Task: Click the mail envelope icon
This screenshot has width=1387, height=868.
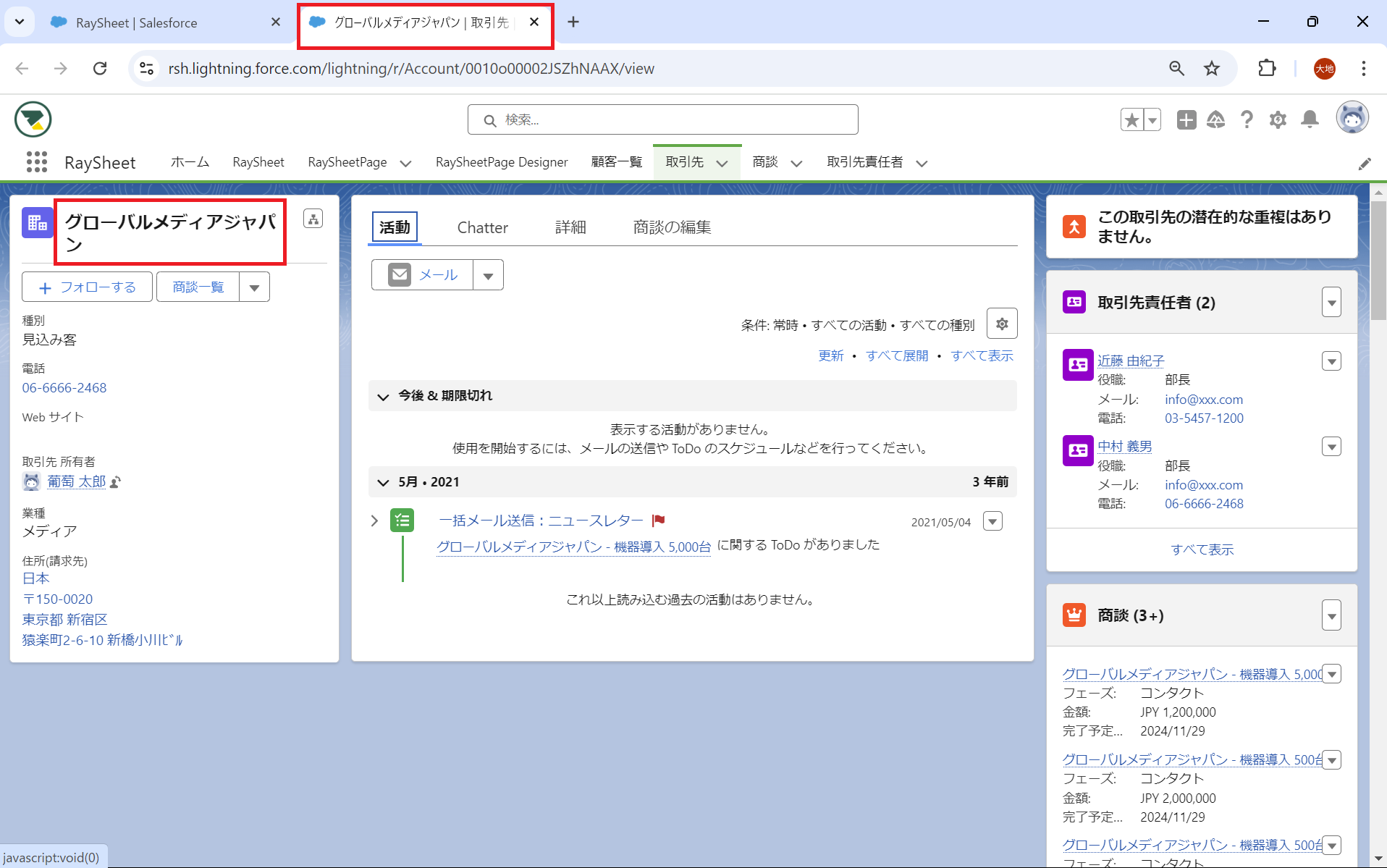Action: coord(400,275)
